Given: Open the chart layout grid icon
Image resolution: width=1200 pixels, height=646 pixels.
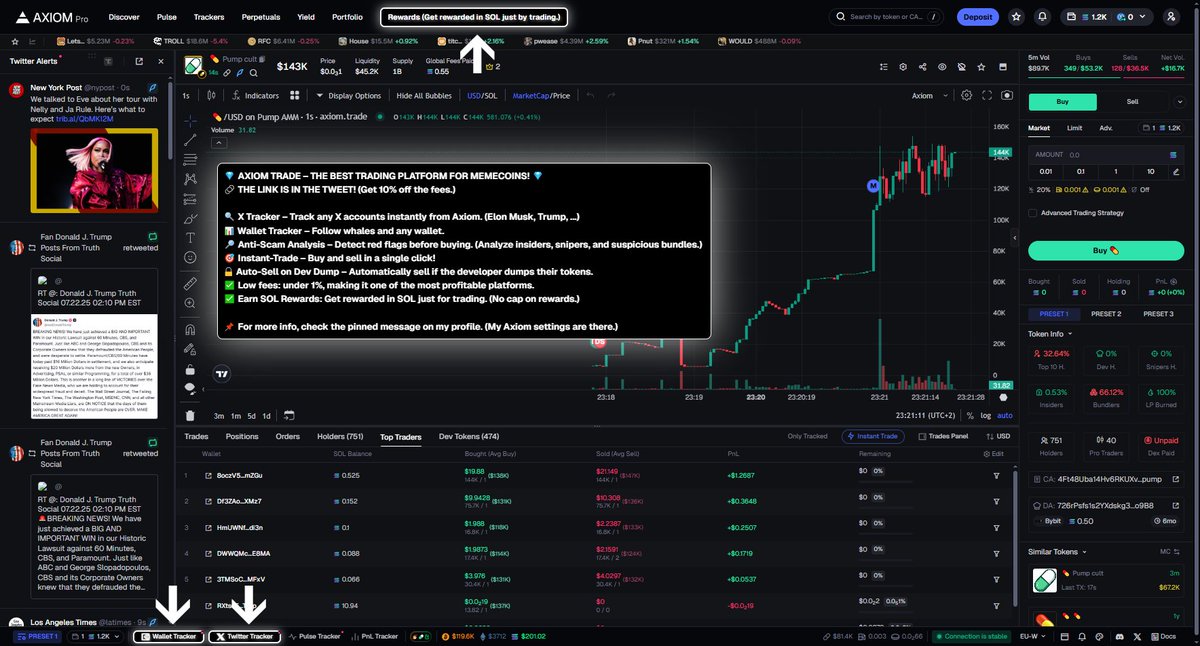Looking at the screenshot, I should point(295,96).
